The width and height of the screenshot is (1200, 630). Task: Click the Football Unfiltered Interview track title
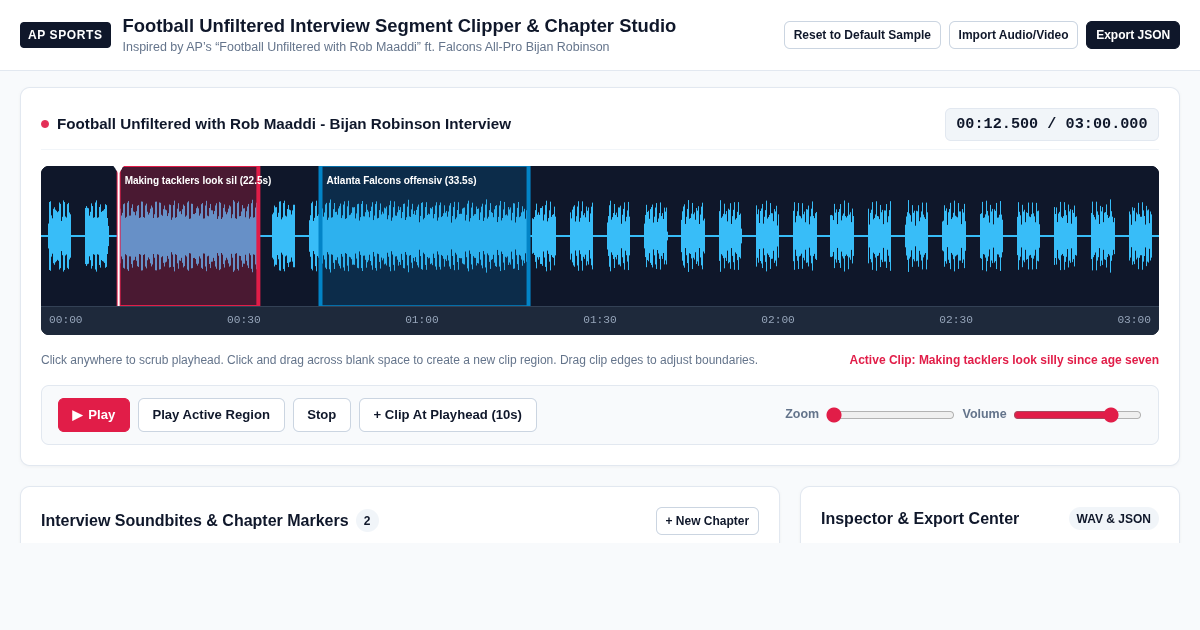[284, 124]
